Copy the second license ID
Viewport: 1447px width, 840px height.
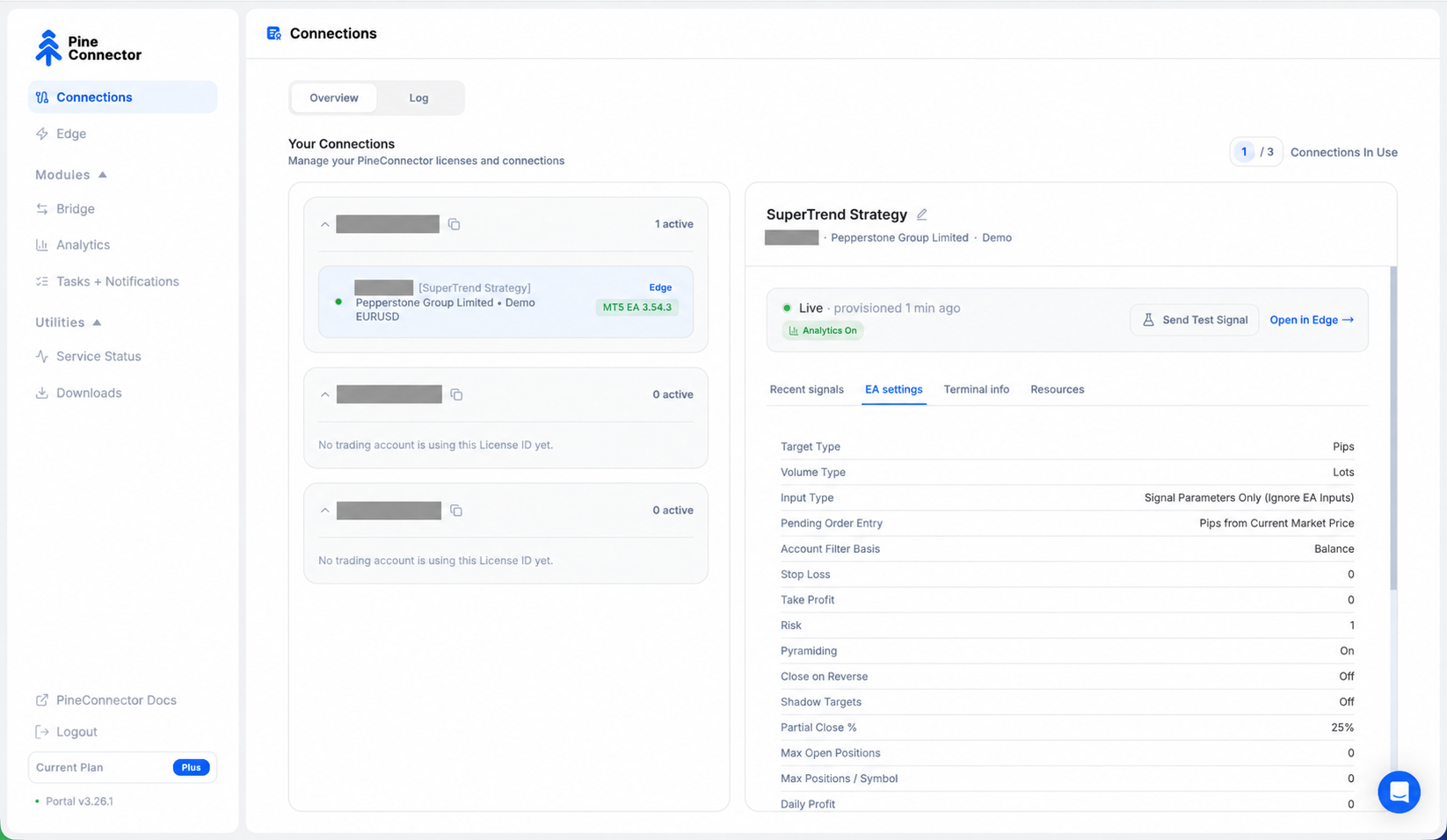coord(456,395)
